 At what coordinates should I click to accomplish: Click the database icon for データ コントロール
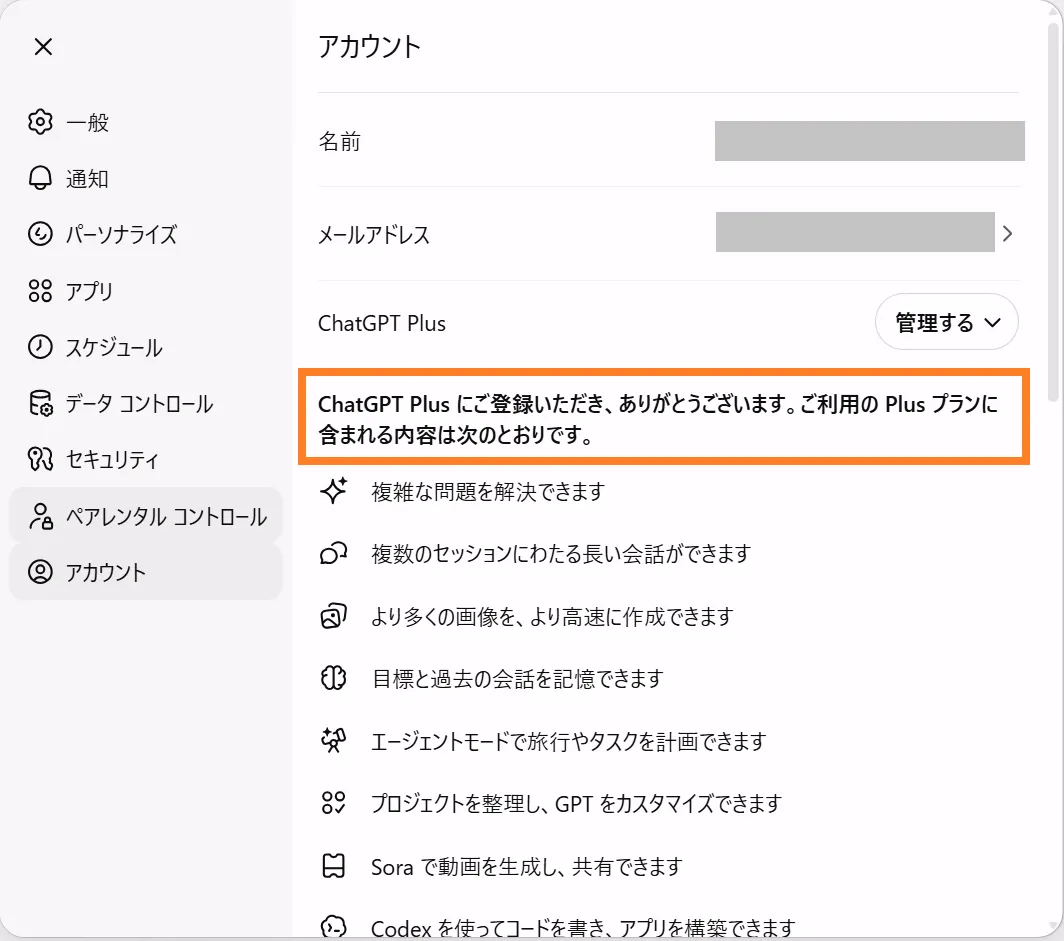point(40,404)
